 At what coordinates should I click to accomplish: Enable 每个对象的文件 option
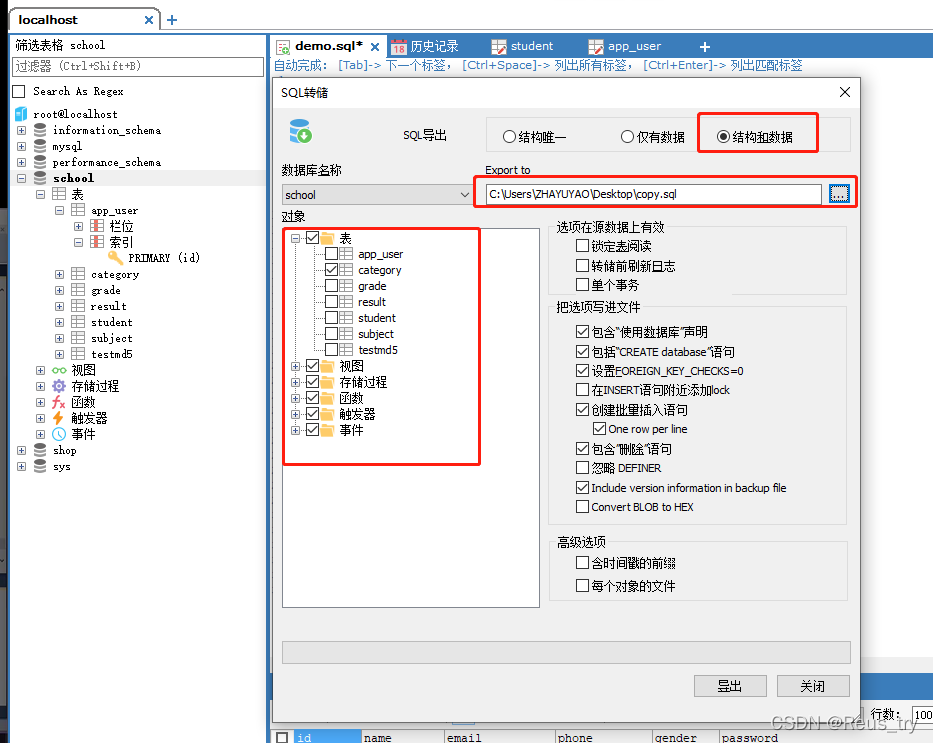click(583, 585)
